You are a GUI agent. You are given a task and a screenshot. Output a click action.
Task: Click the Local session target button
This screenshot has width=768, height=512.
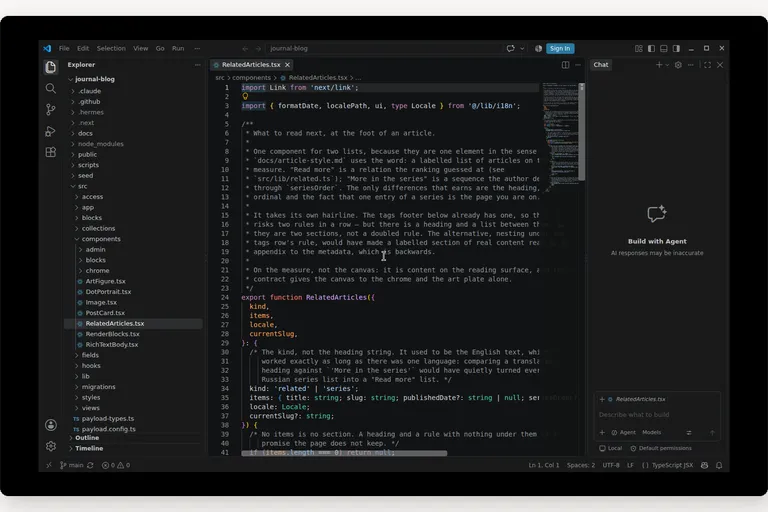coord(610,448)
